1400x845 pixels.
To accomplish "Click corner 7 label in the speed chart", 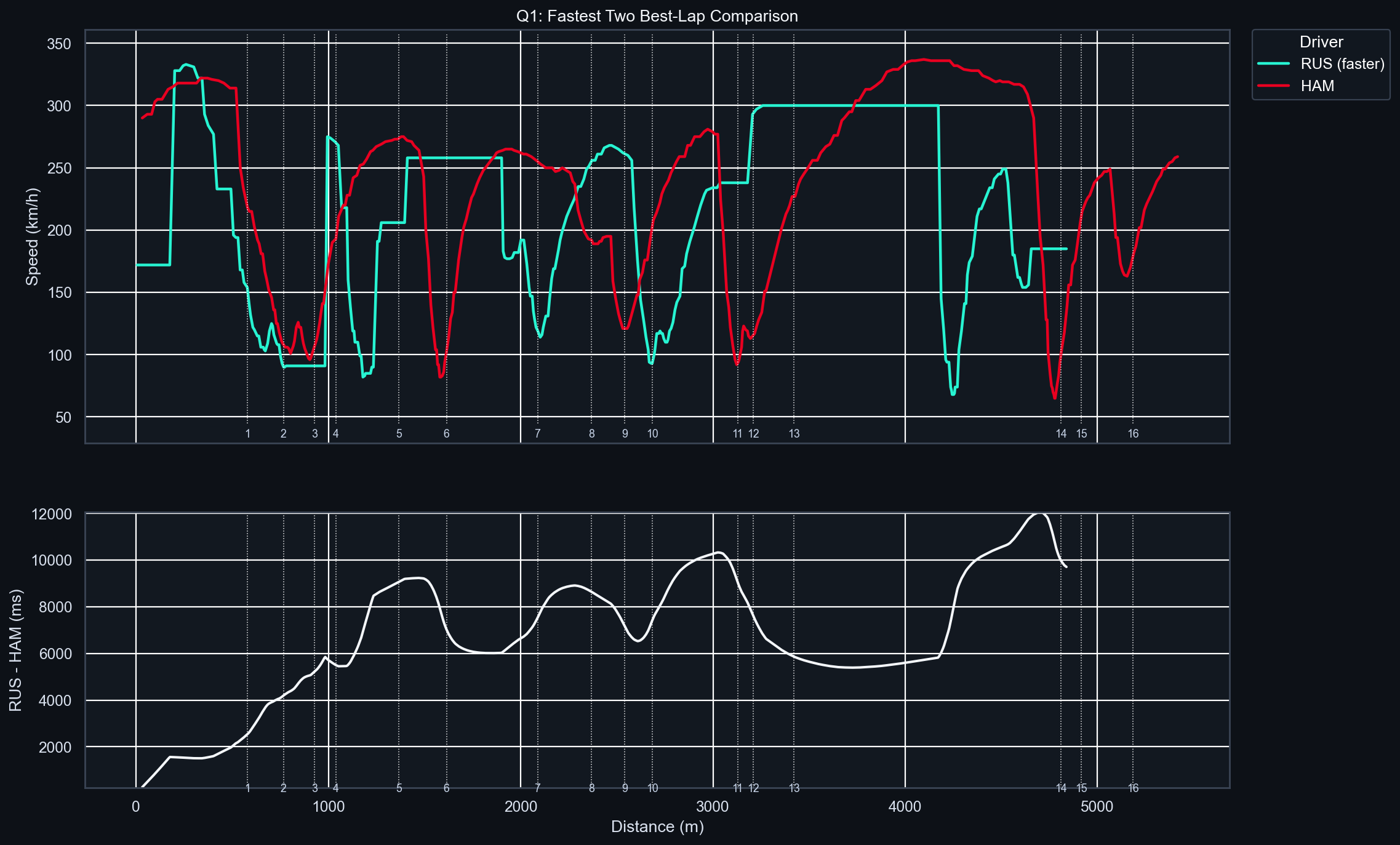I will tap(538, 433).
